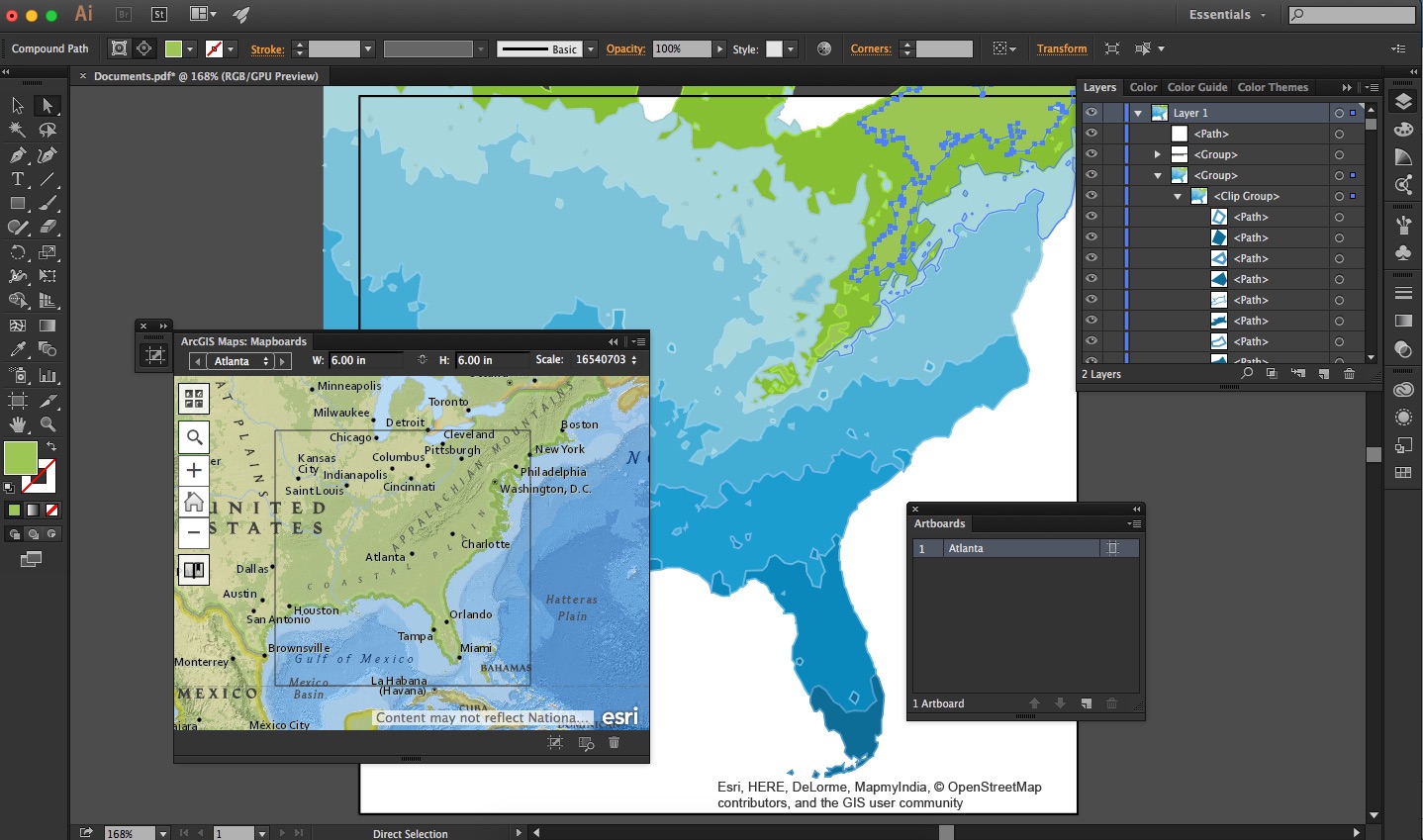The height and width of the screenshot is (840, 1423).
Task: Select the Lasso tool
Action: click(47, 130)
